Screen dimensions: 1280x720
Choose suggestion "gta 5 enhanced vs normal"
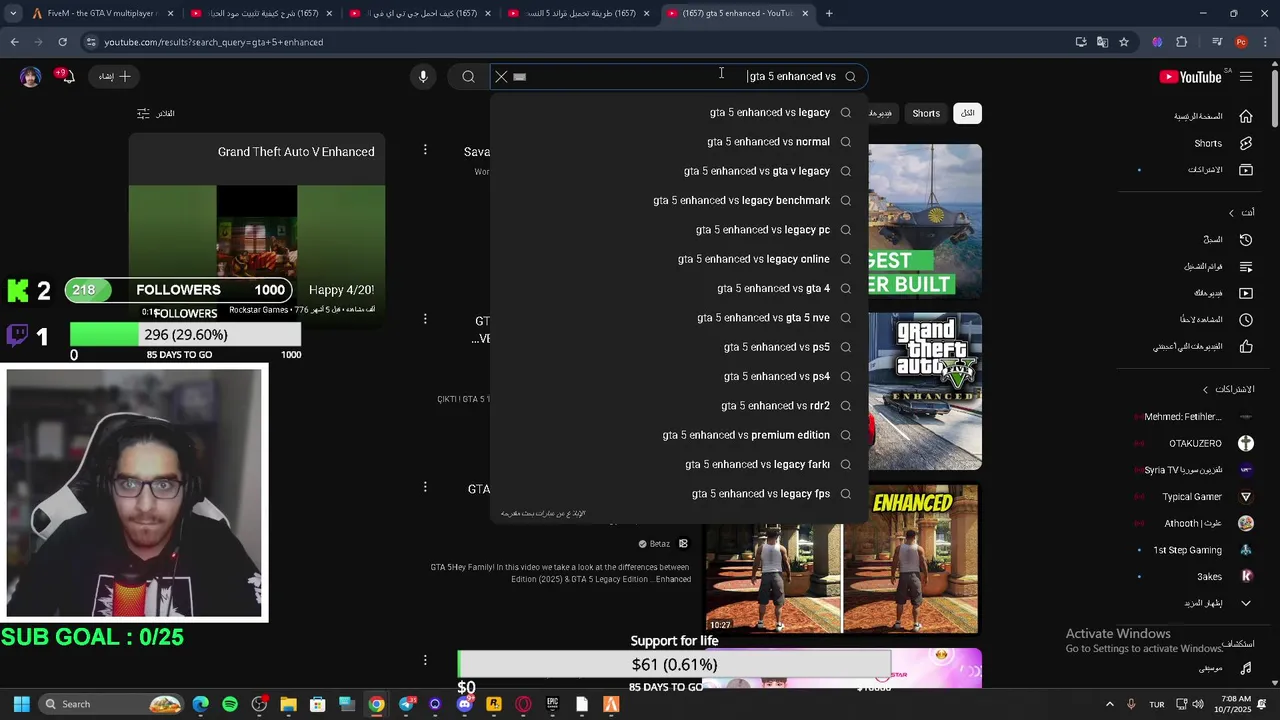click(679, 142)
